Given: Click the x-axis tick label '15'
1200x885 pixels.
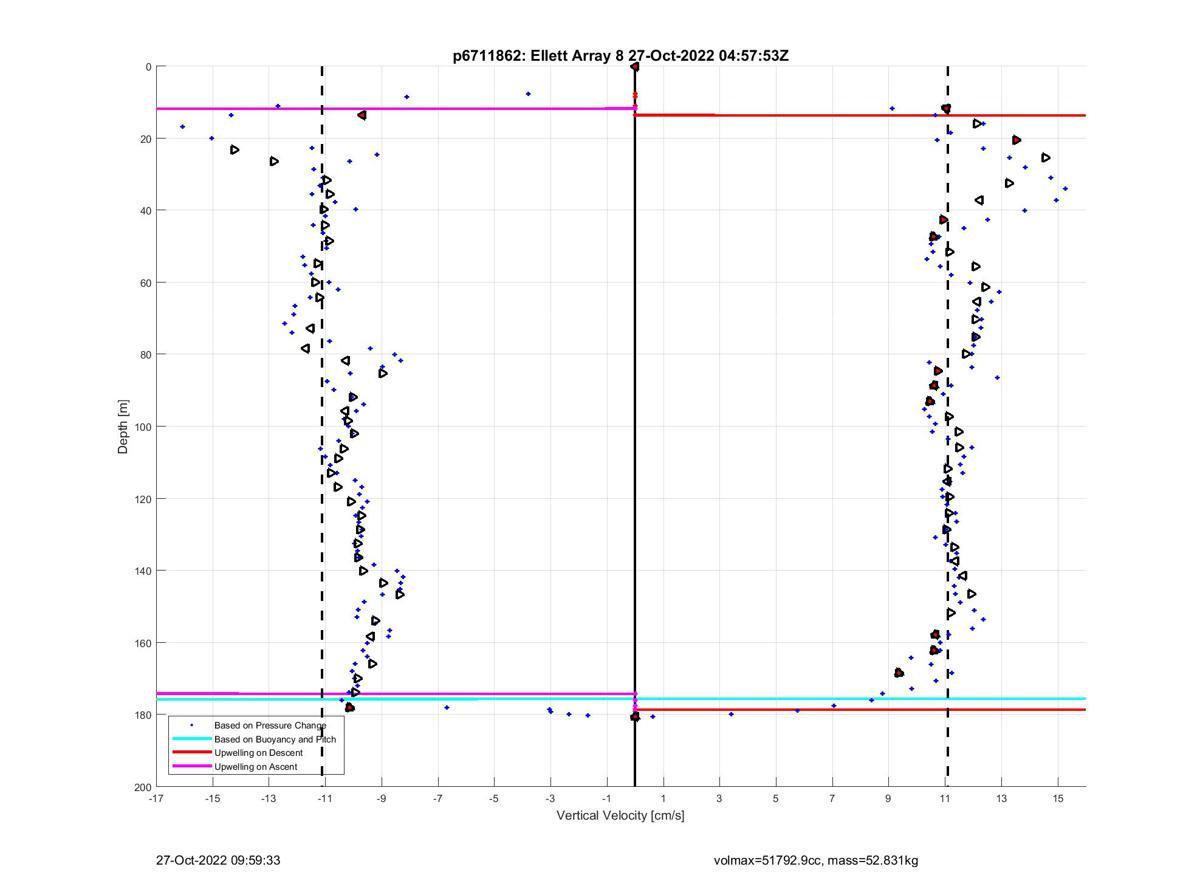Looking at the screenshot, I should point(1057,798).
